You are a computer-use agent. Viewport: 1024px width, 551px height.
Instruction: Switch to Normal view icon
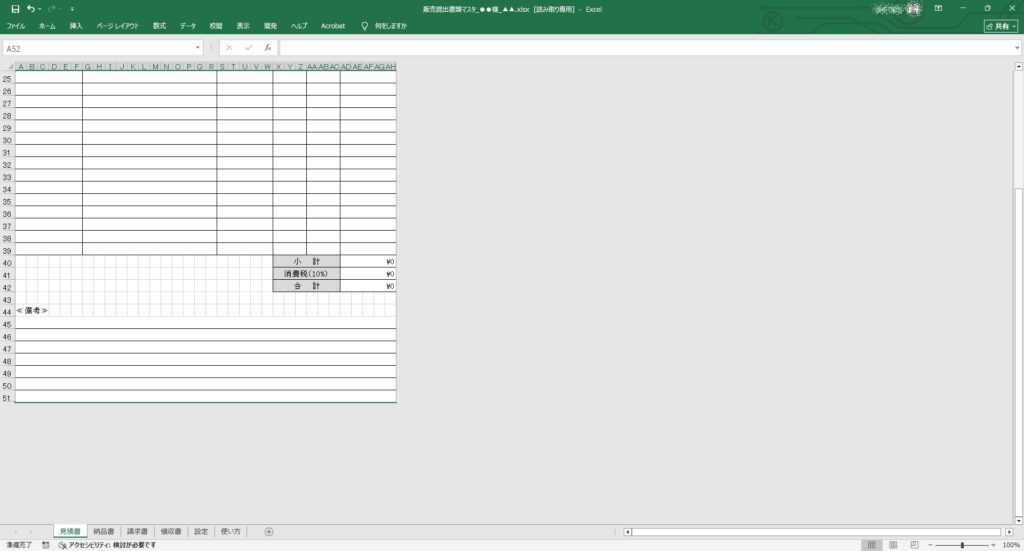tap(871, 544)
